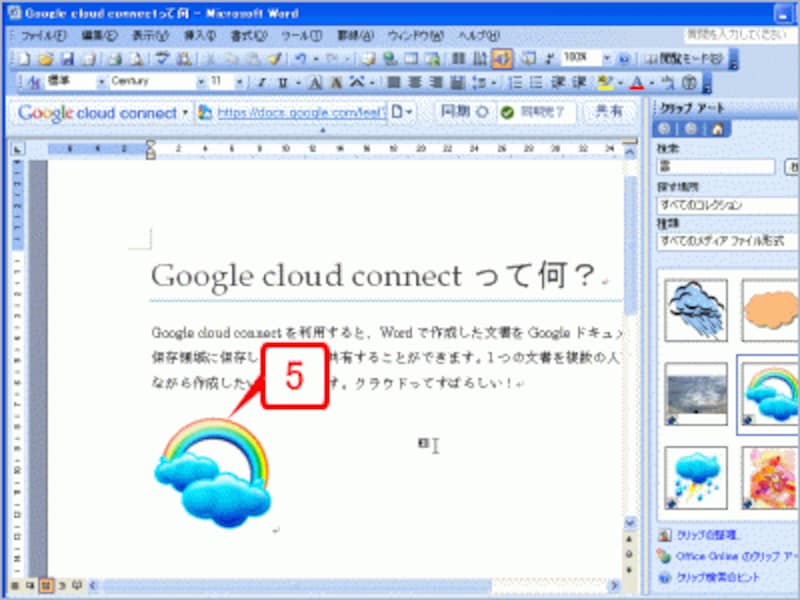
Task: Open the ツール (Tools) menu
Action: (301, 36)
